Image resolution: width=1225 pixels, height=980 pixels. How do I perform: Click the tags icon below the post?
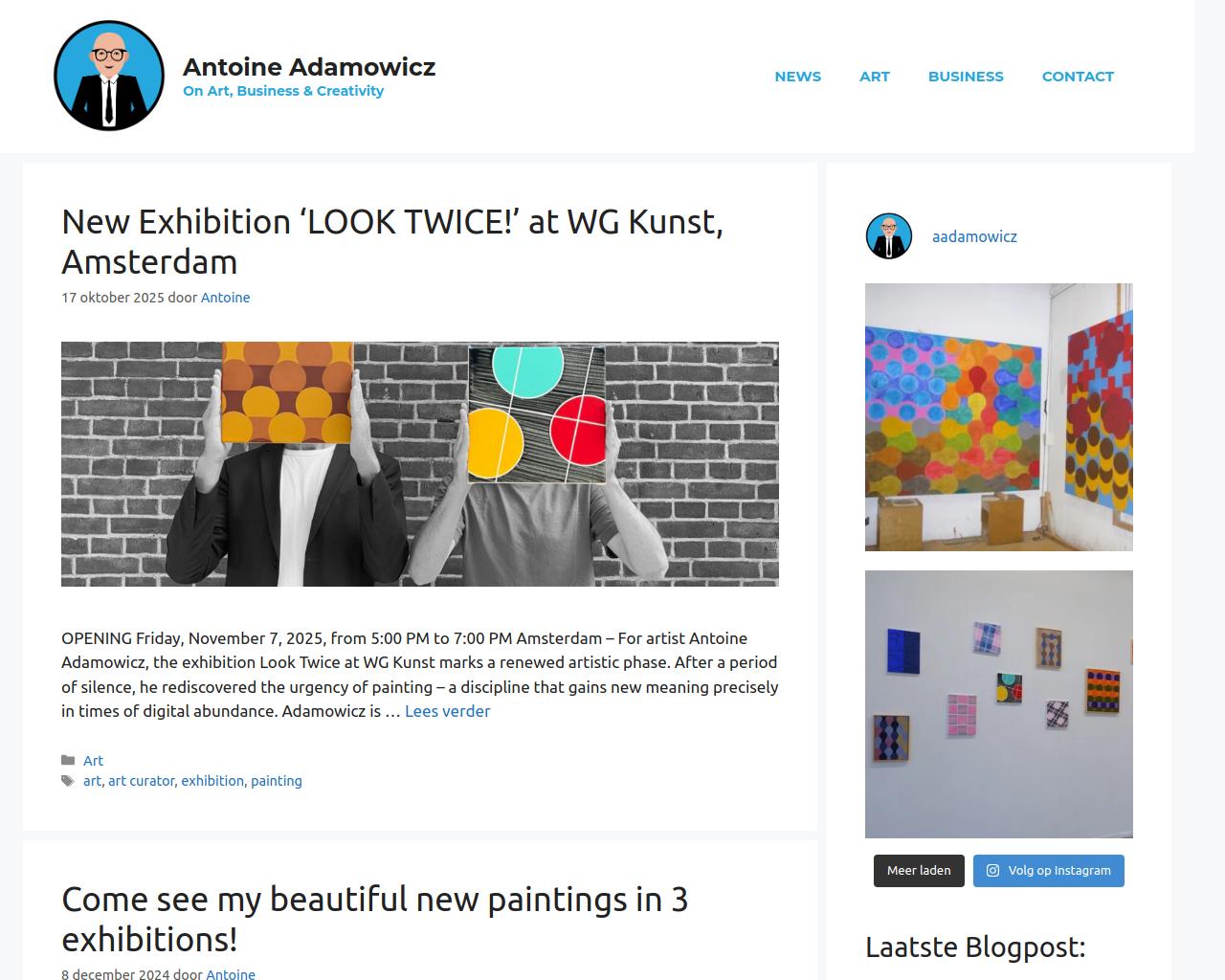[68, 781]
